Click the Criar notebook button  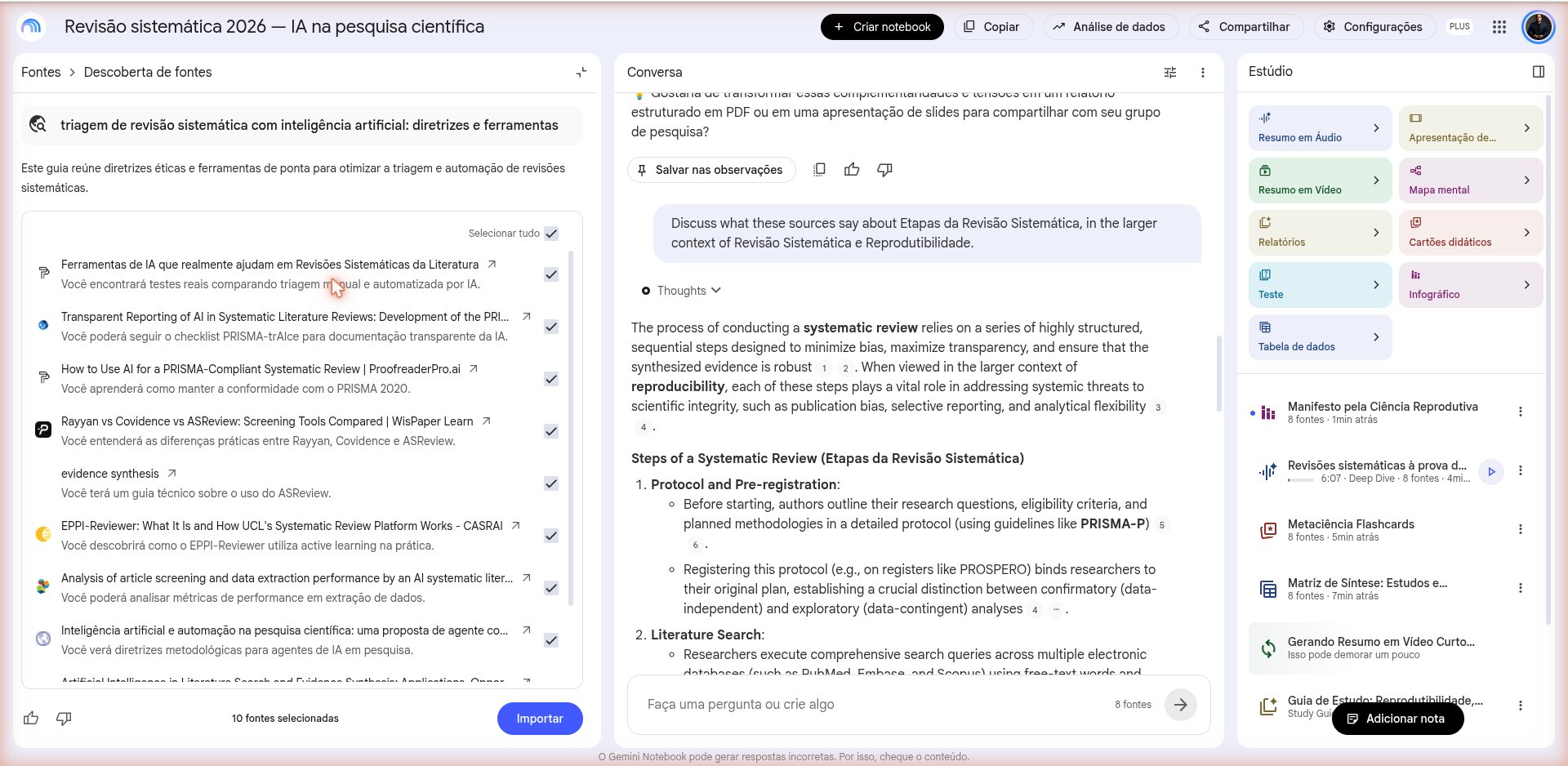(x=882, y=27)
